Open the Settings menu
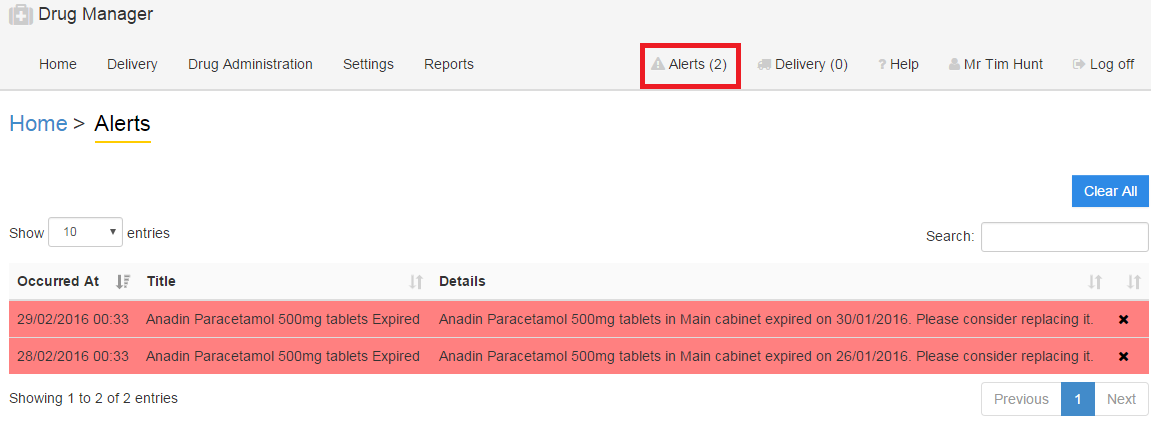Image resolution: width=1151 pixels, height=423 pixels. coord(368,64)
